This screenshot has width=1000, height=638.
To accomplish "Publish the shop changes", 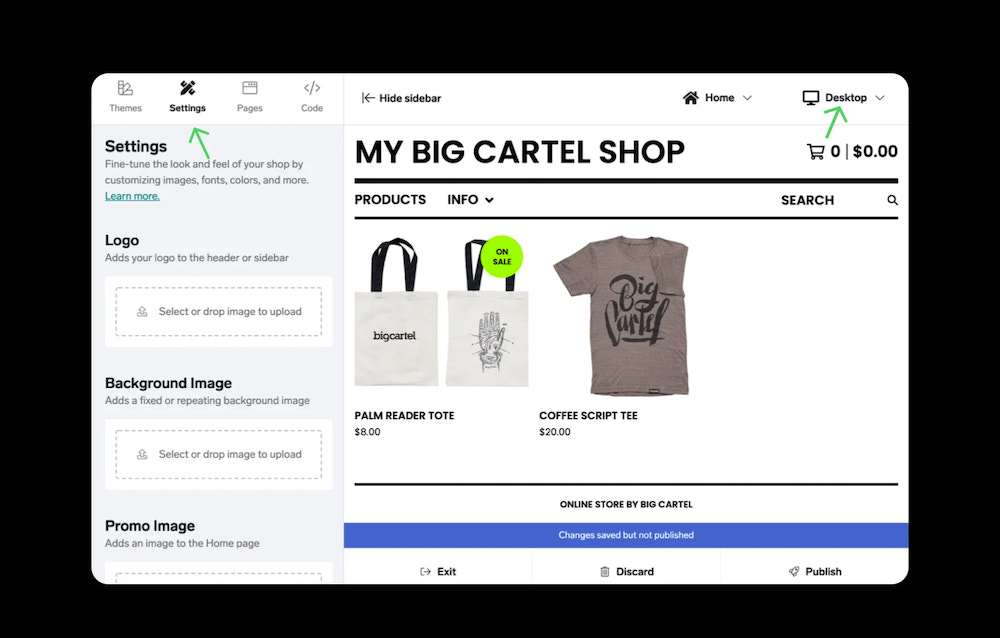I will [x=815, y=572].
